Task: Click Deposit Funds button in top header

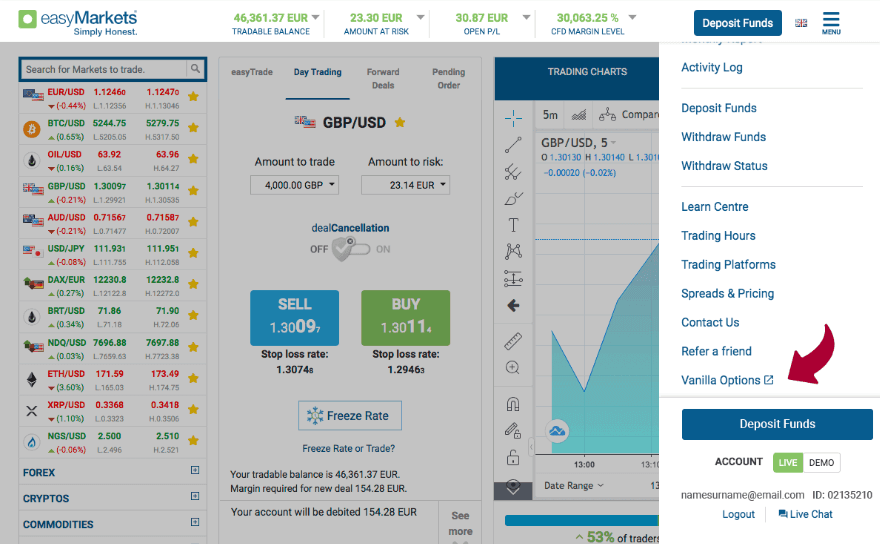Action: tap(737, 23)
